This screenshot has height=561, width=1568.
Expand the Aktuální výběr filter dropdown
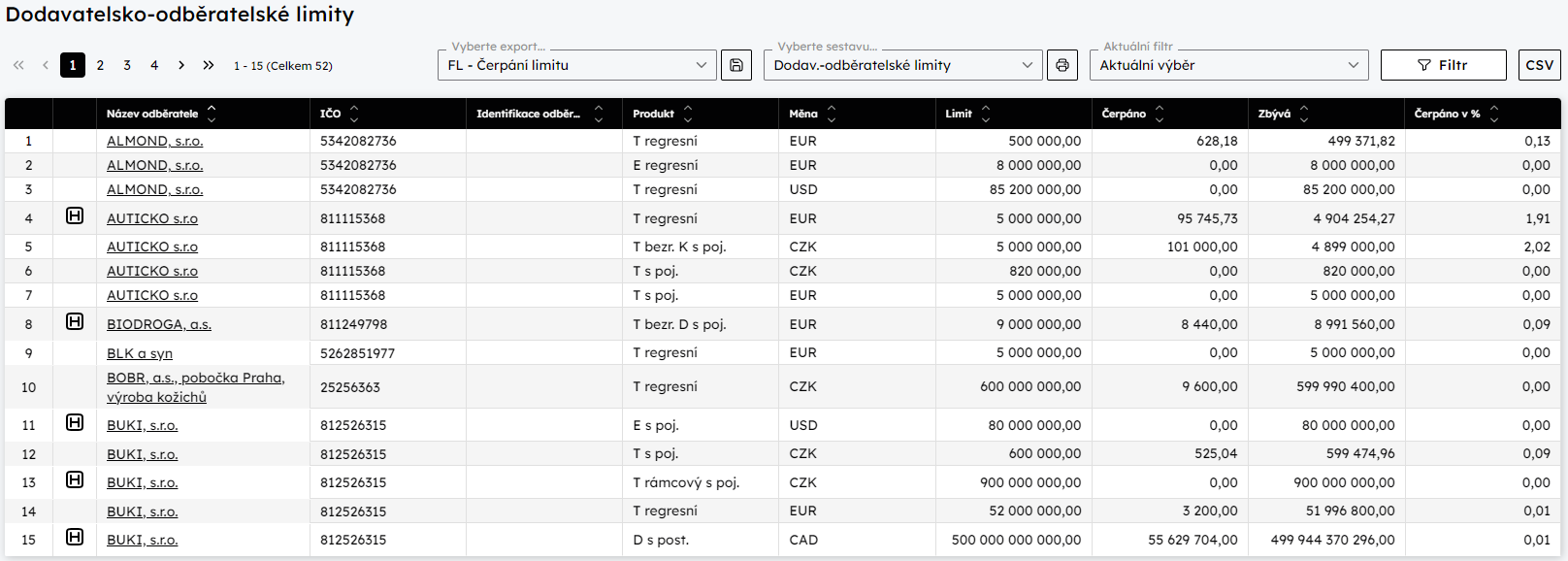[x=1229, y=65]
